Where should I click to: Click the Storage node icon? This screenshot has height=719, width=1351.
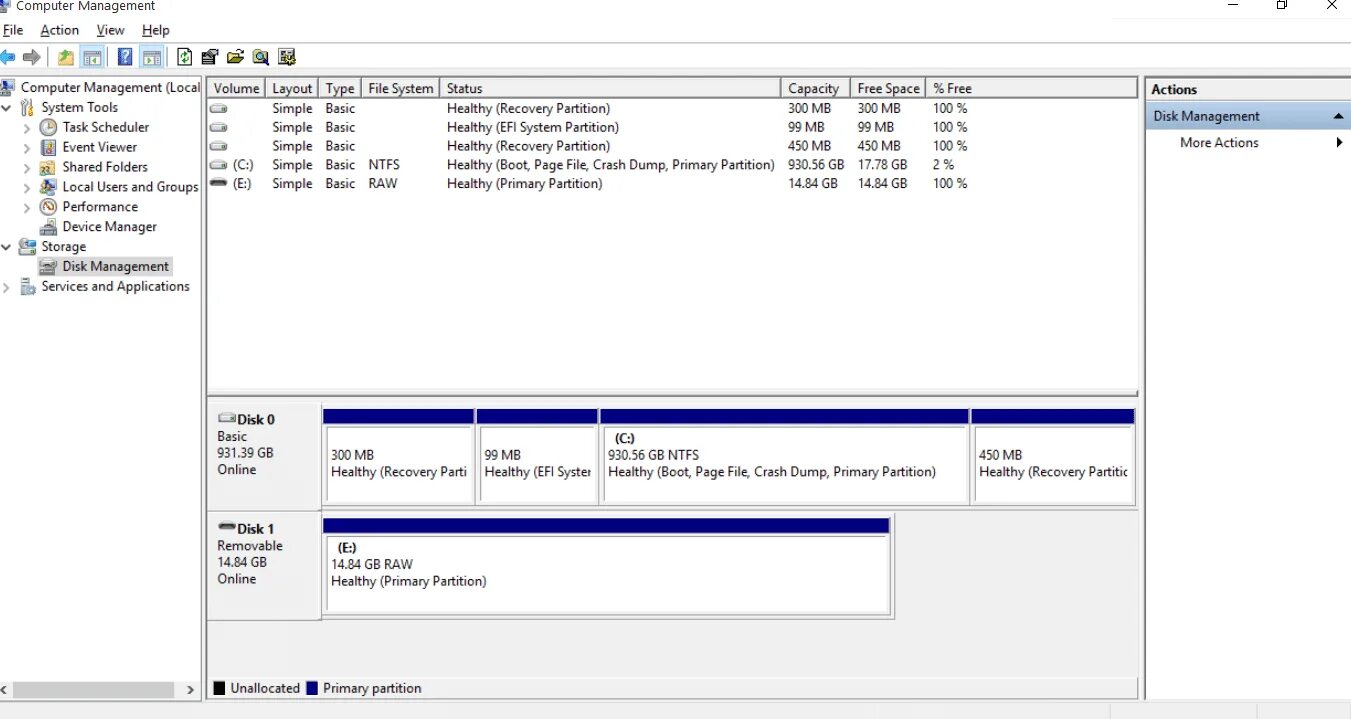(28, 247)
